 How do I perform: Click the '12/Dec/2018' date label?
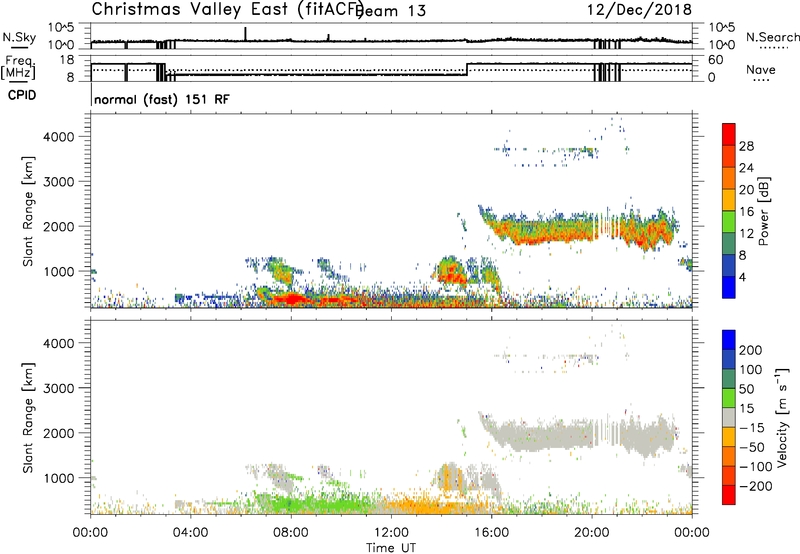[x=639, y=10]
